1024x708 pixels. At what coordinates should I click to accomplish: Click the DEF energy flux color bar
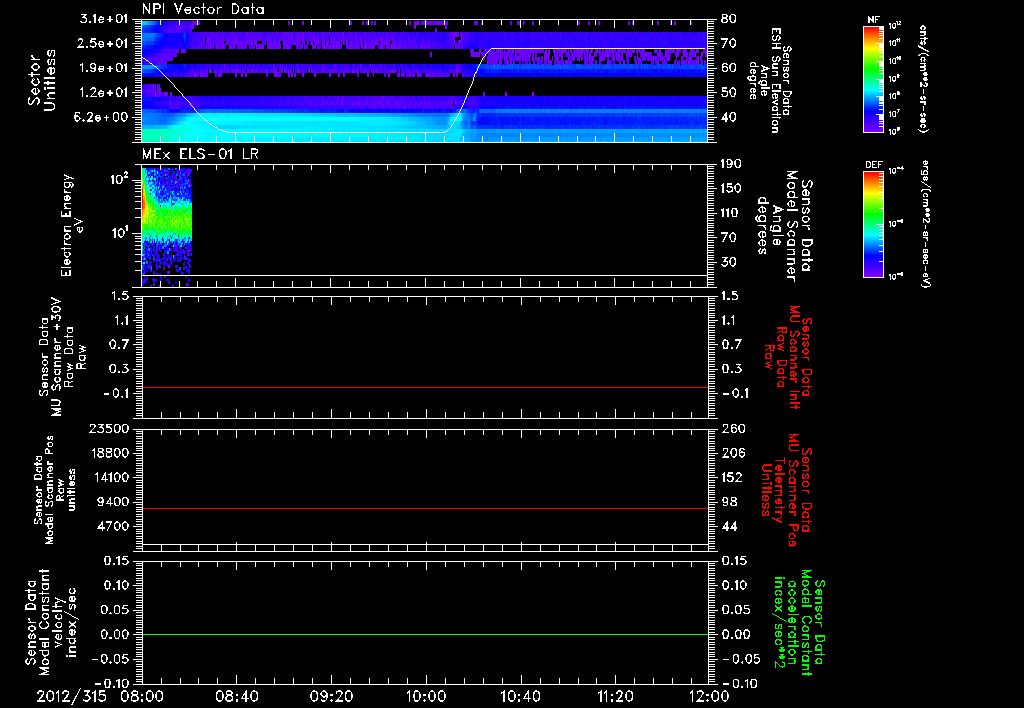[x=873, y=224]
